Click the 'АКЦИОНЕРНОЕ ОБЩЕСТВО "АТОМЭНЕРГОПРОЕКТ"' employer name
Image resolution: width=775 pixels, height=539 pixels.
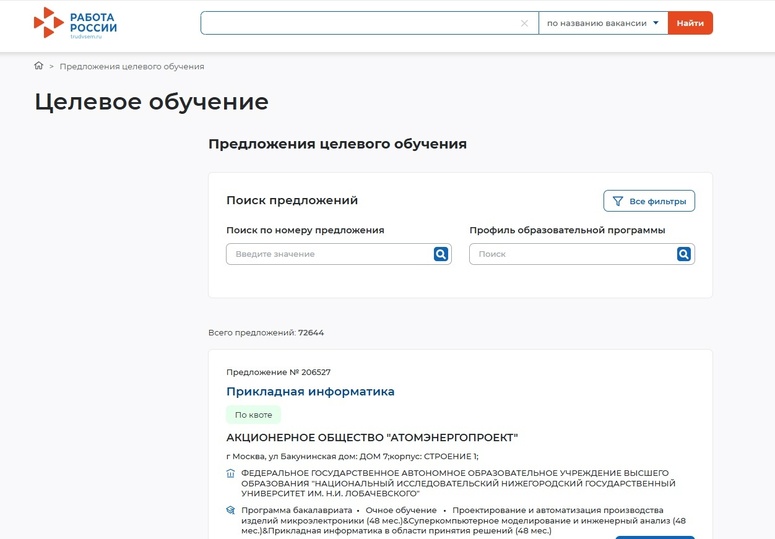pyautogui.click(x=372, y=437)
